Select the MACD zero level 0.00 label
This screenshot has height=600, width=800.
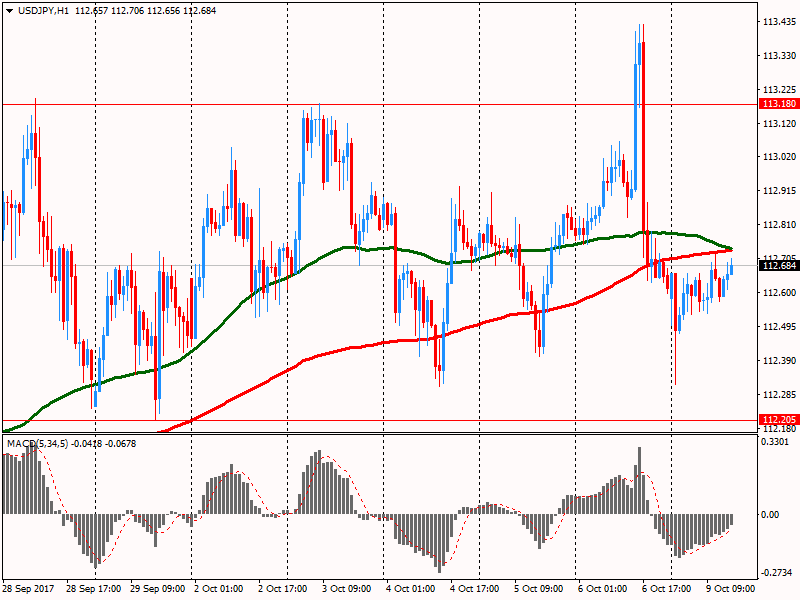tap(770, 515)
